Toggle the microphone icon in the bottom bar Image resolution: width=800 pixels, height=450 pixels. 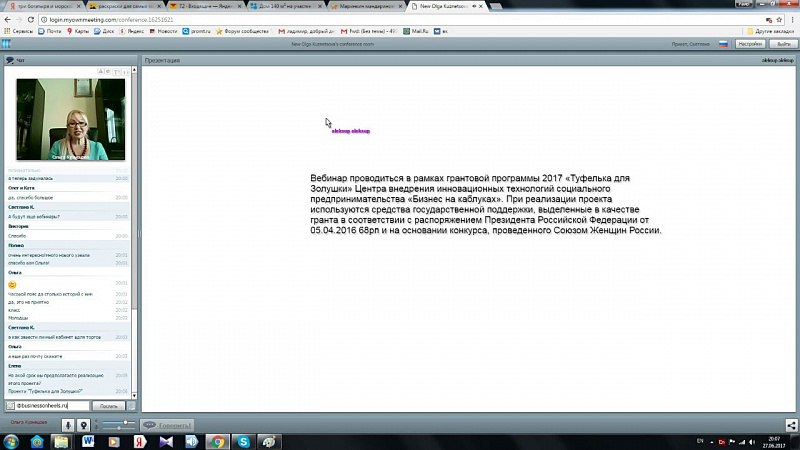point(70,425)
